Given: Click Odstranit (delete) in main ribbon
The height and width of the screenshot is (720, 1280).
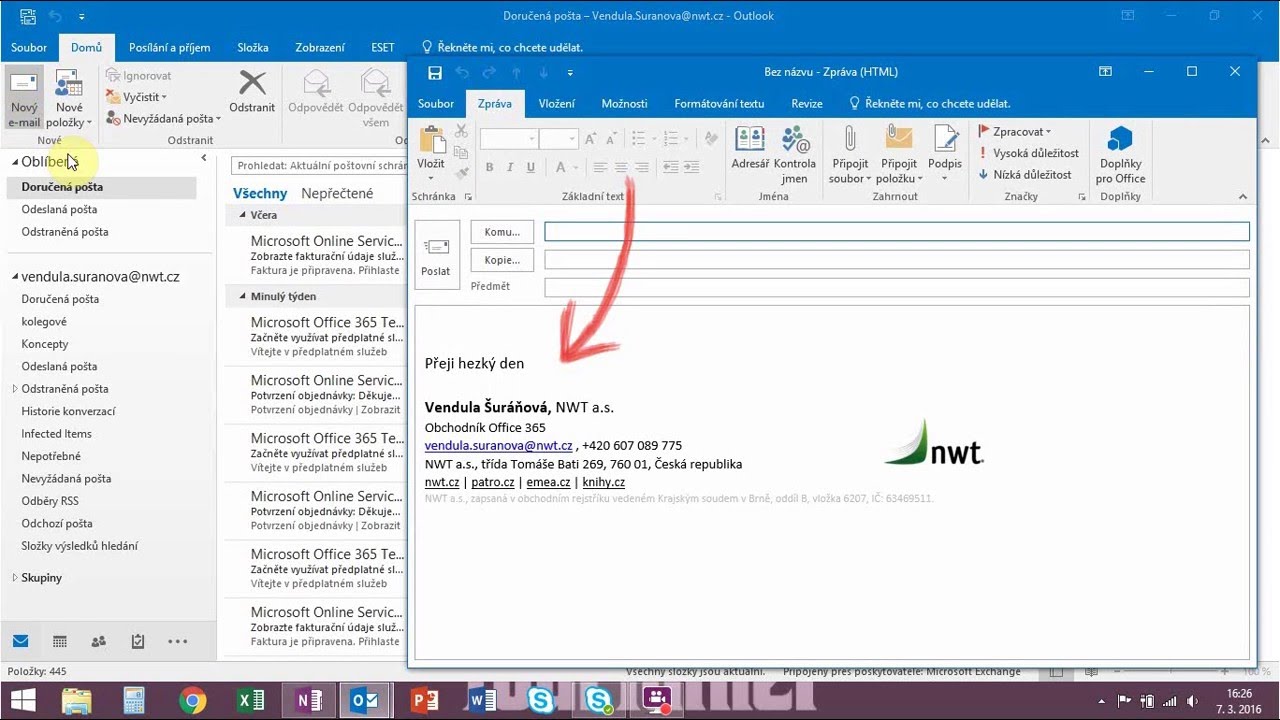Looking at the screenshot, I should click(252, 92).
